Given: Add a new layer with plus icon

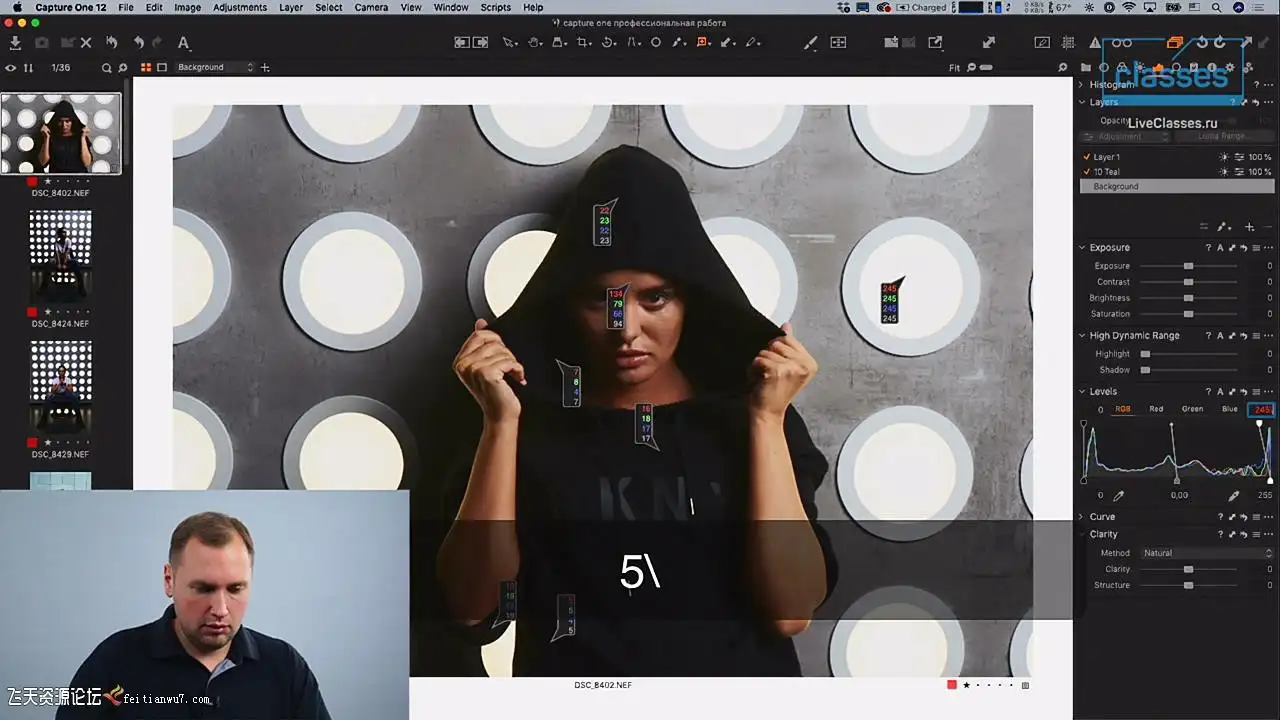Looking at the screenshot, I should (x=1249, y=227).
